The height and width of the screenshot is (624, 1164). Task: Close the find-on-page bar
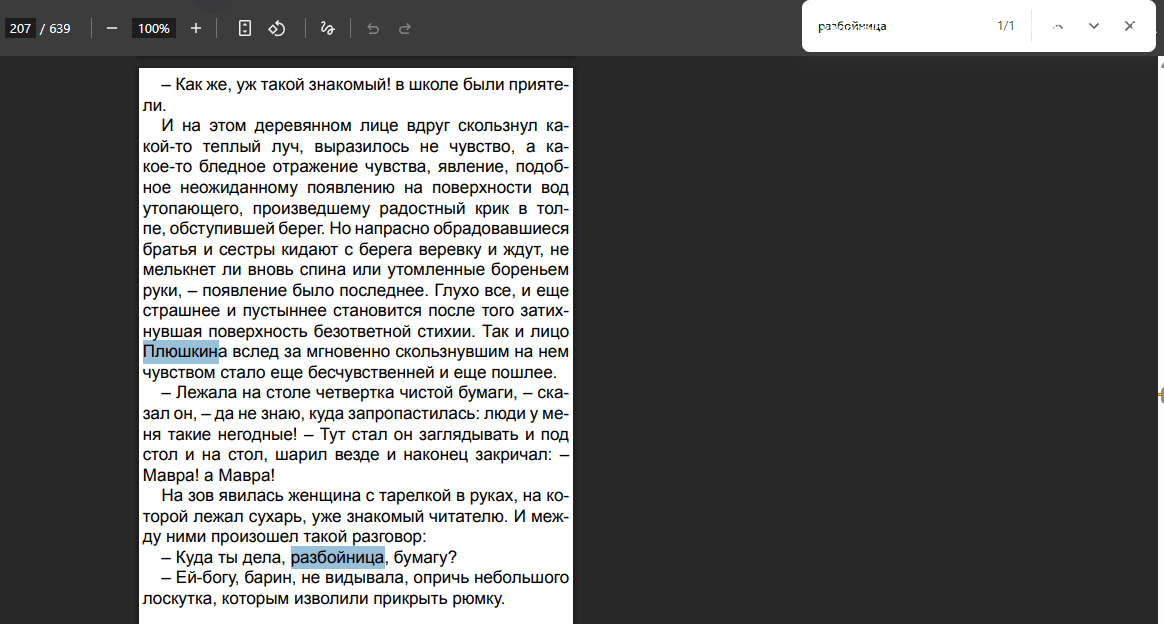tap(1130, 25)
